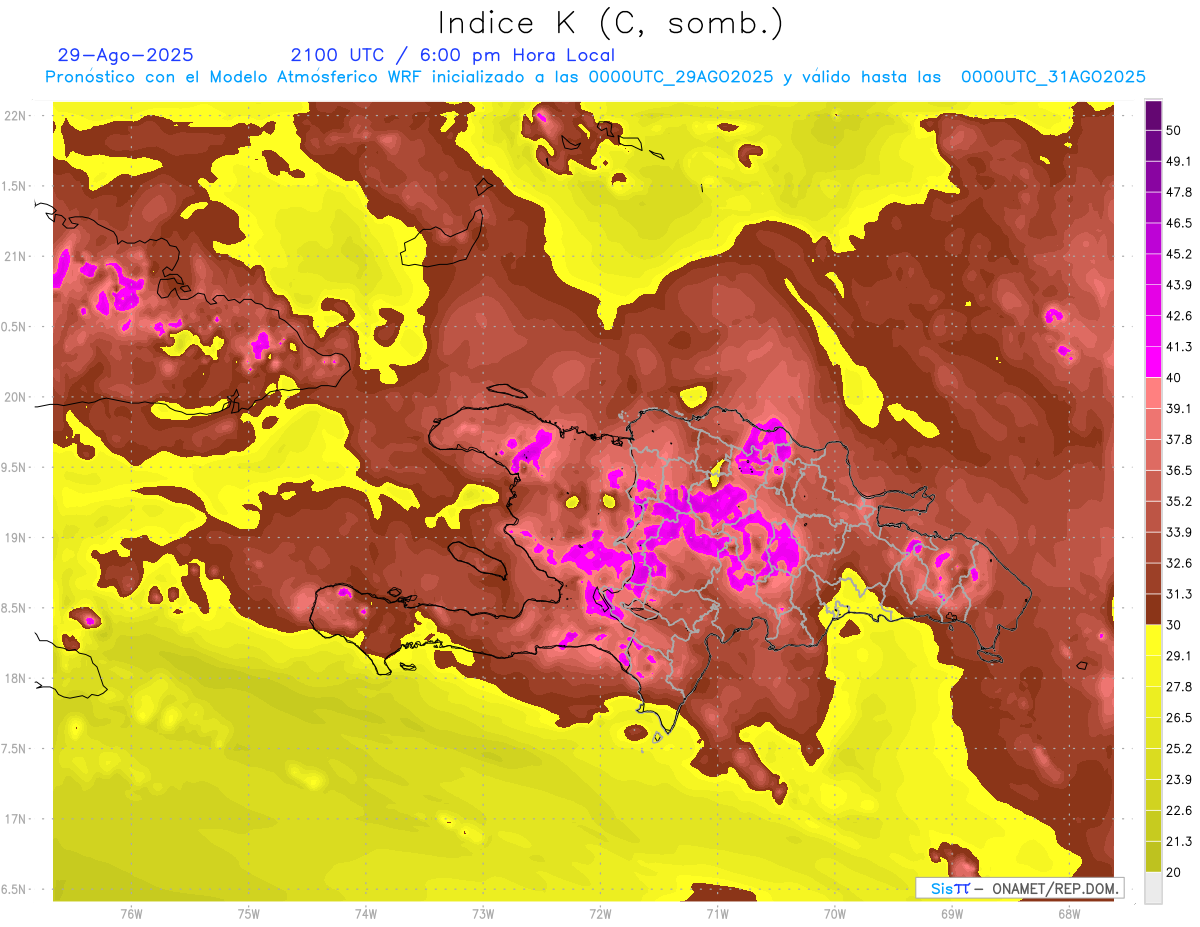Click the "20" colorbar value
The image size is (1200, 927).
click(1174, 872)
